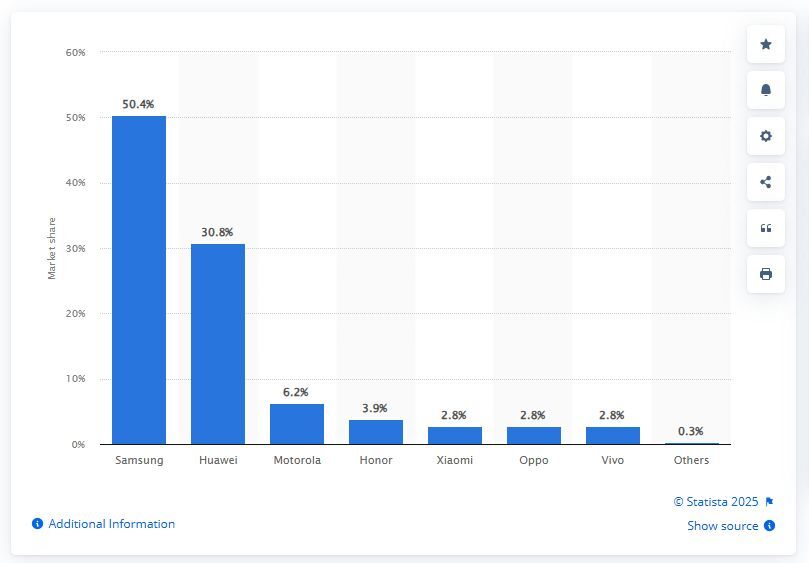Click the Others axis label
Viewport: 809px width, 563px height.
(691, 460)
